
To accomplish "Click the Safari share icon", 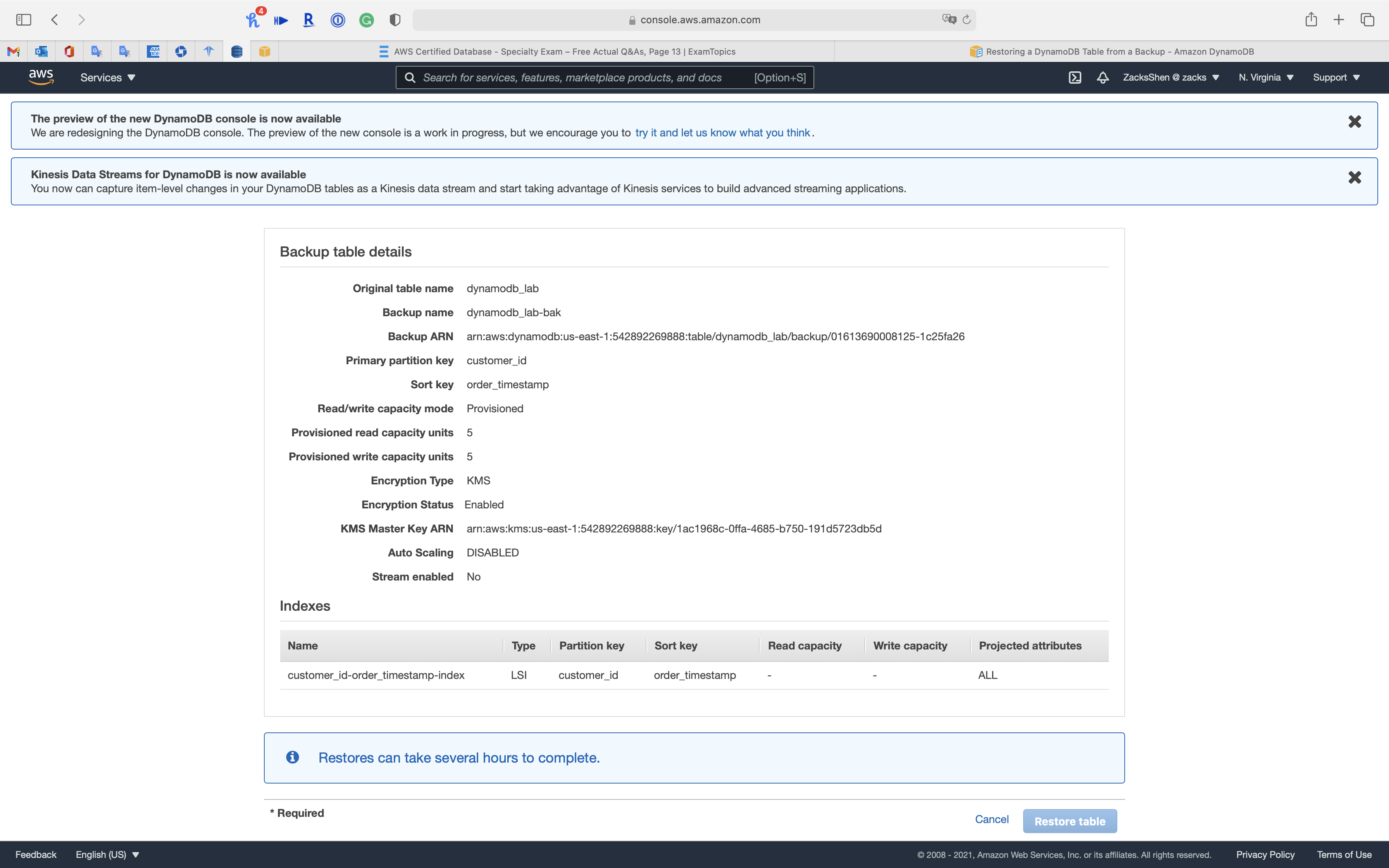I will click(x=1310, y=19).
